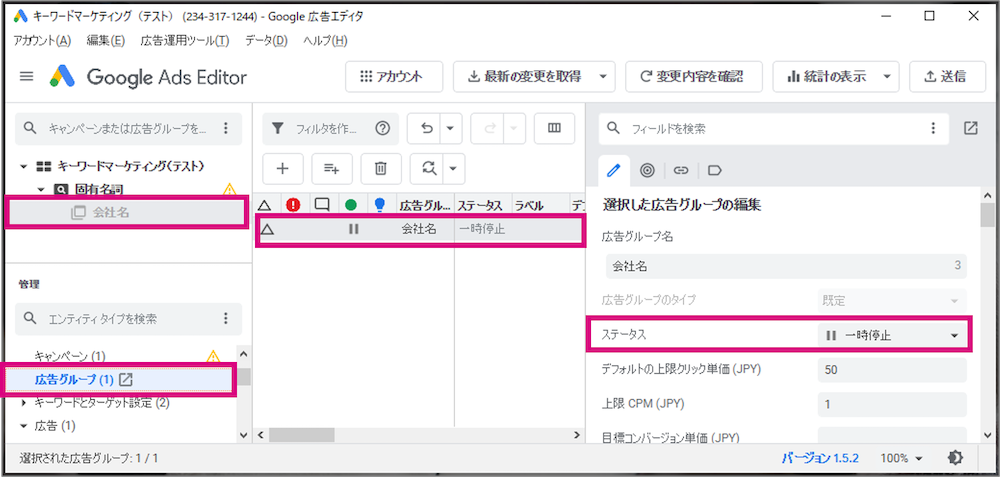Open the 統計の表示 dropdown arrow
This screenshot has width=1000, height=477.
click(887, 77)
